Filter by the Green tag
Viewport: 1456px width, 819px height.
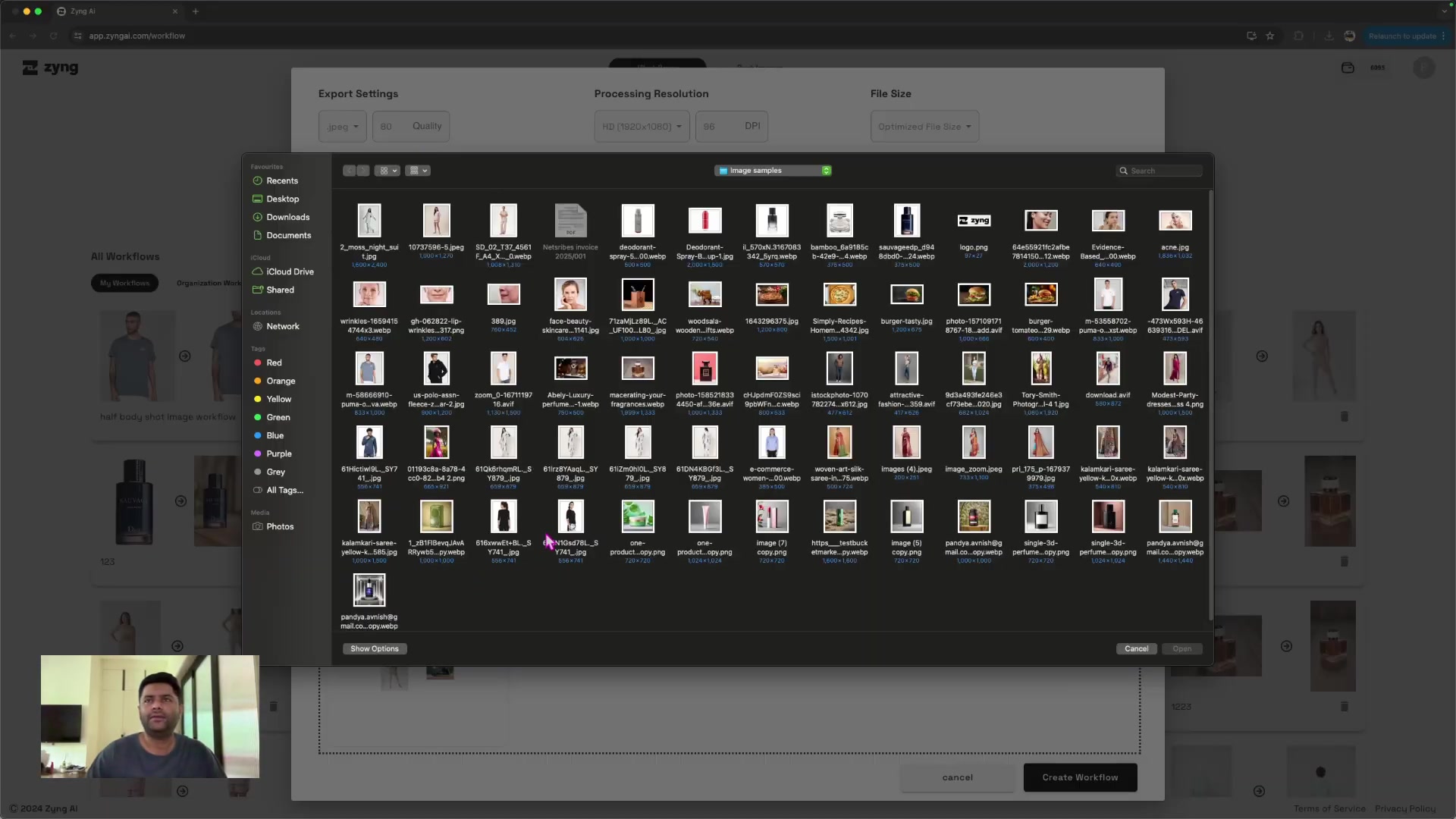pos(278,418)
